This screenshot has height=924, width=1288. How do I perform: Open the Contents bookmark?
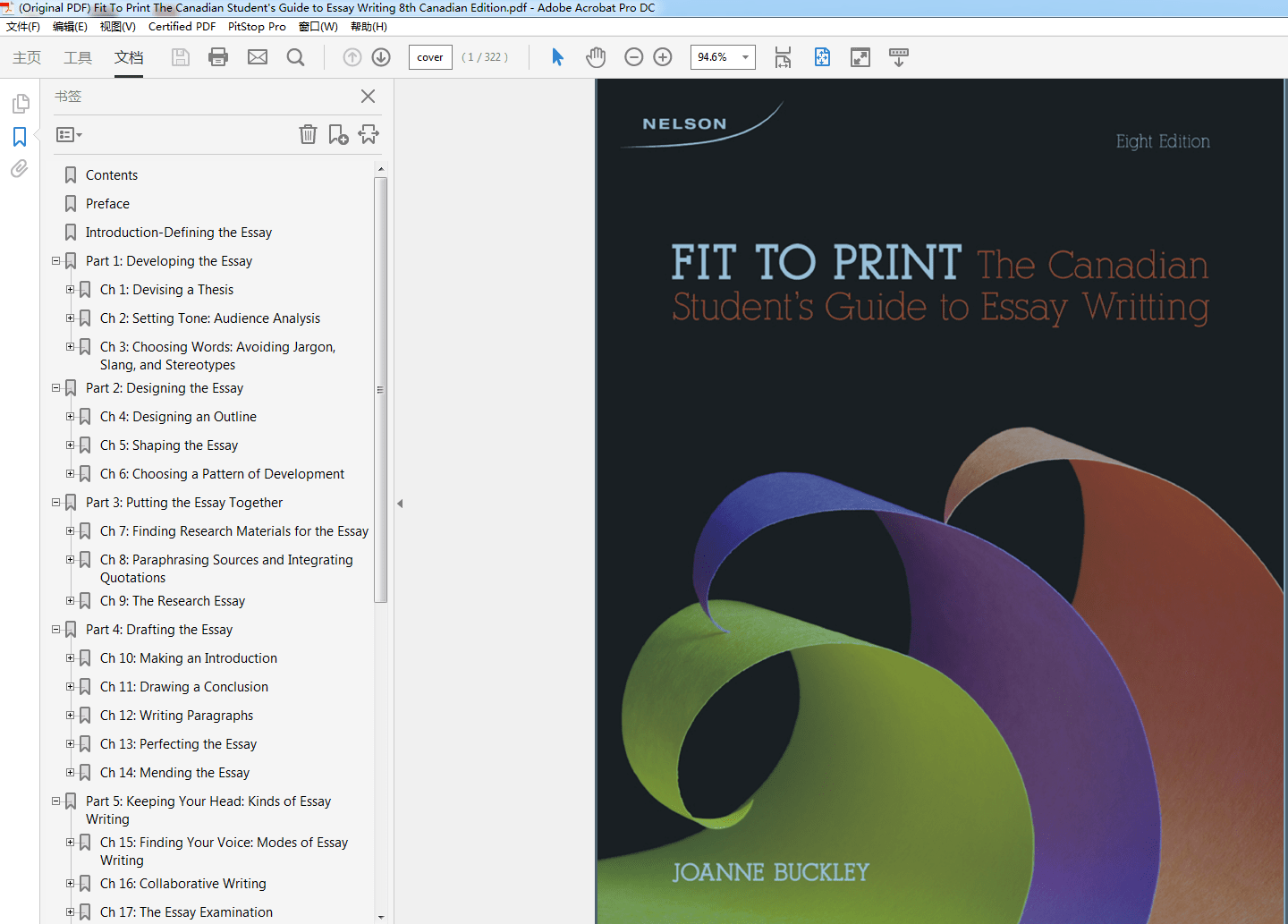(x=112, y=175)
